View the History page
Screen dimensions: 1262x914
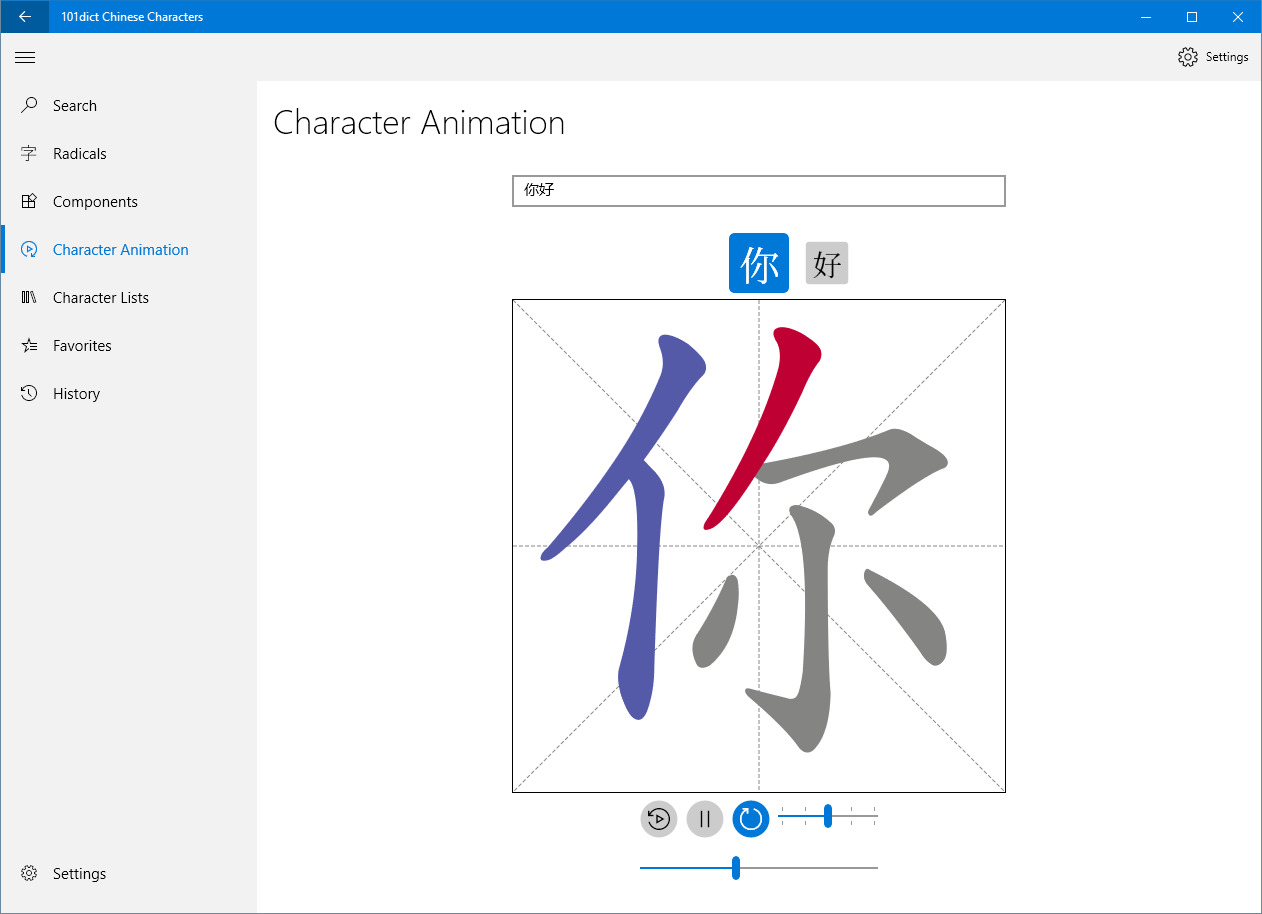76,394
